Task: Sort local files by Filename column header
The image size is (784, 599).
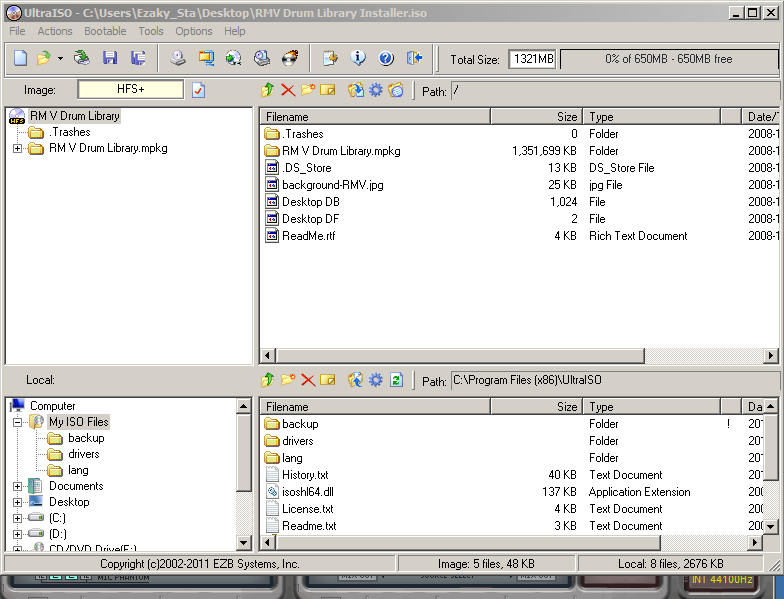Action: pos(375,406)
